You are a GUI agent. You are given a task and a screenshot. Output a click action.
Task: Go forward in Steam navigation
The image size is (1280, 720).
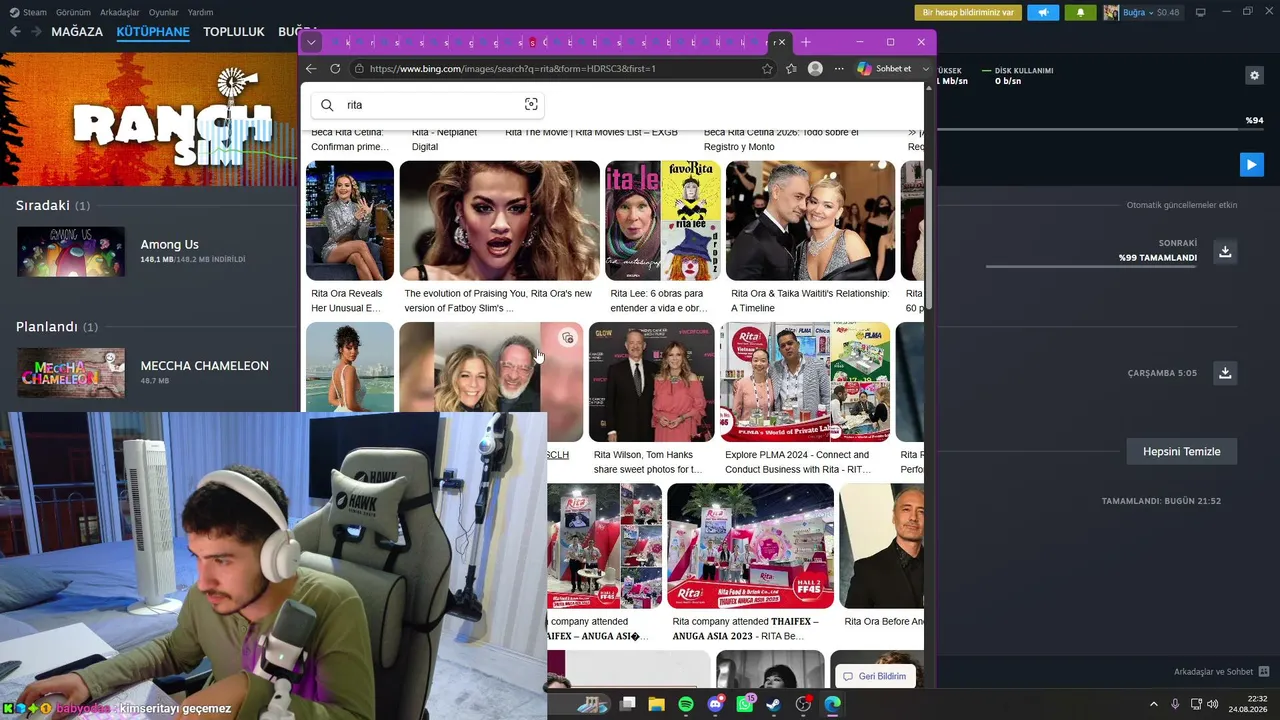(x=36, y=32)
